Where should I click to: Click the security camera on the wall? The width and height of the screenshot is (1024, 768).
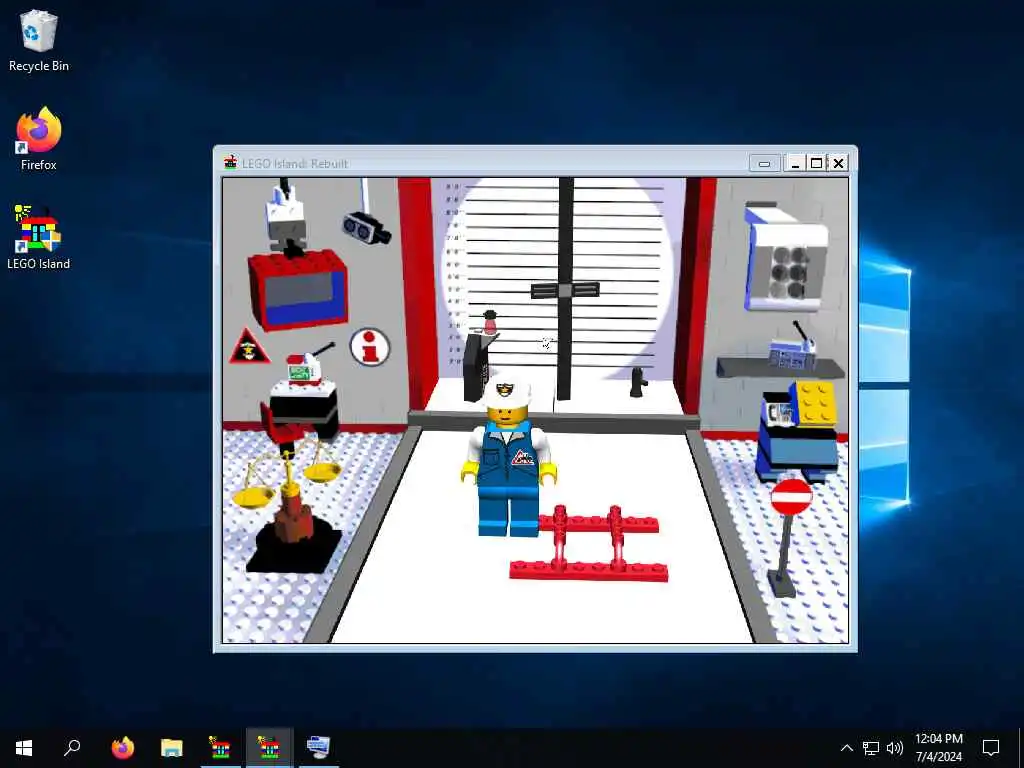click(366, 227)
